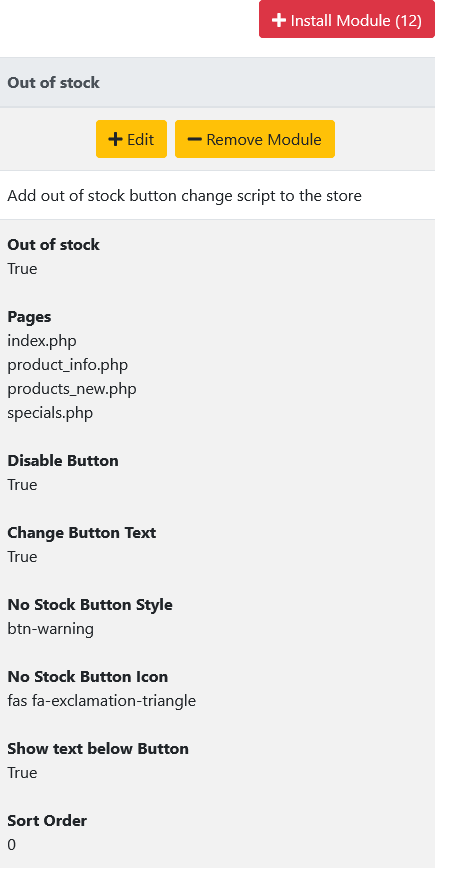Select product_info.php in Pages list
The width and height of the screenshot is (449, 871).
click(68, 365)
